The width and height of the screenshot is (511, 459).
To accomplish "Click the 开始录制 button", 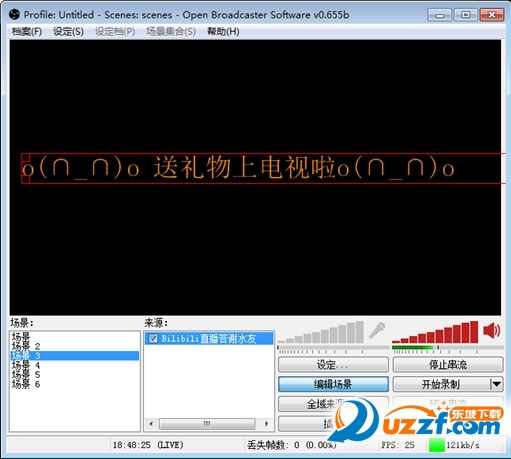I will (441, 384).
